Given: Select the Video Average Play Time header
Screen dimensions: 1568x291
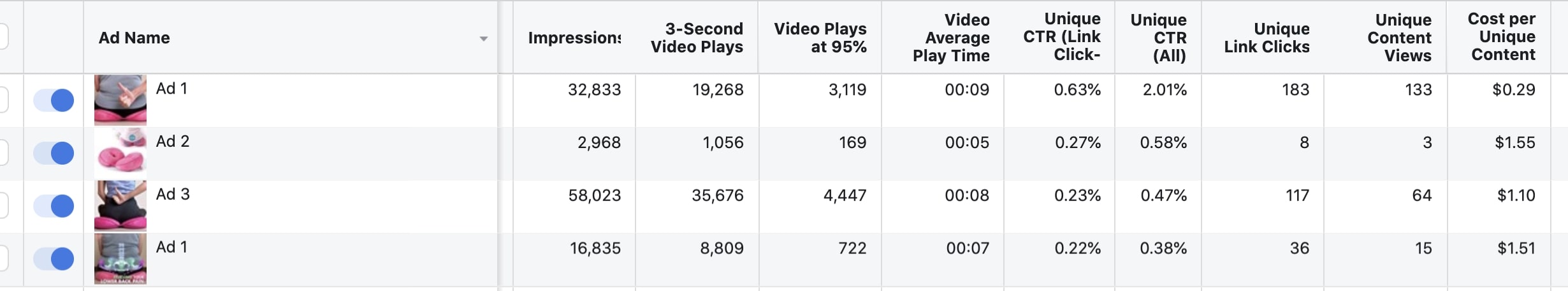Looking at the screenshot, I should coord(951,38).
